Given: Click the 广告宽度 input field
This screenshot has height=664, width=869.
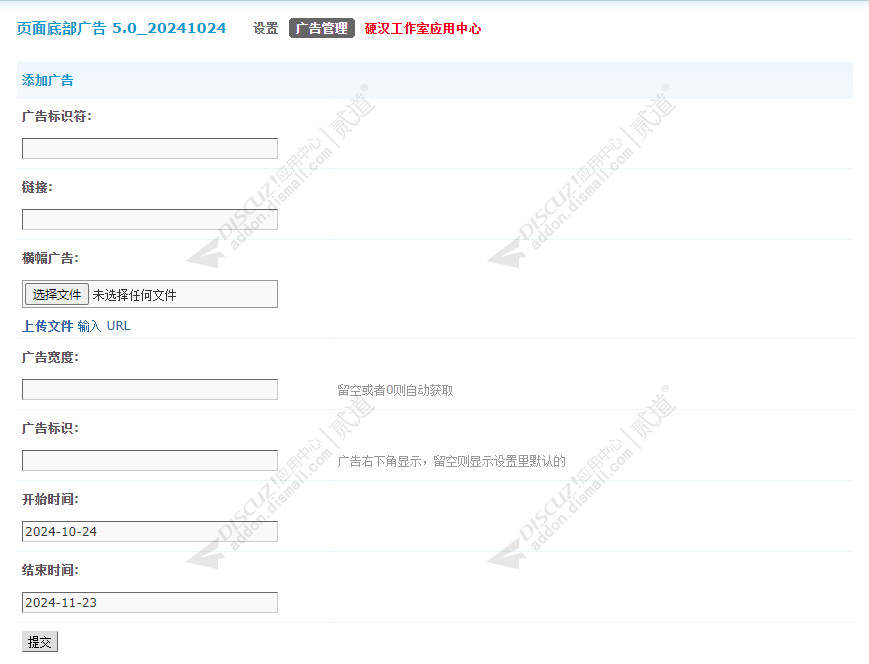Looking at the screenshot, I should 150,390.
